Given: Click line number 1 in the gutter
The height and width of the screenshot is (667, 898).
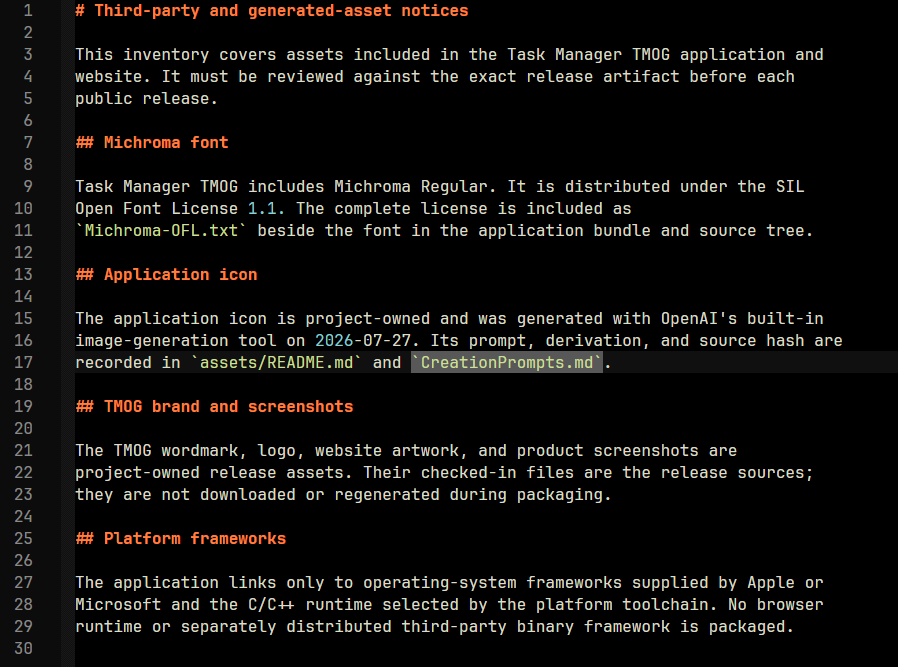Looking at the screenshot, I should tap(27, 11).
